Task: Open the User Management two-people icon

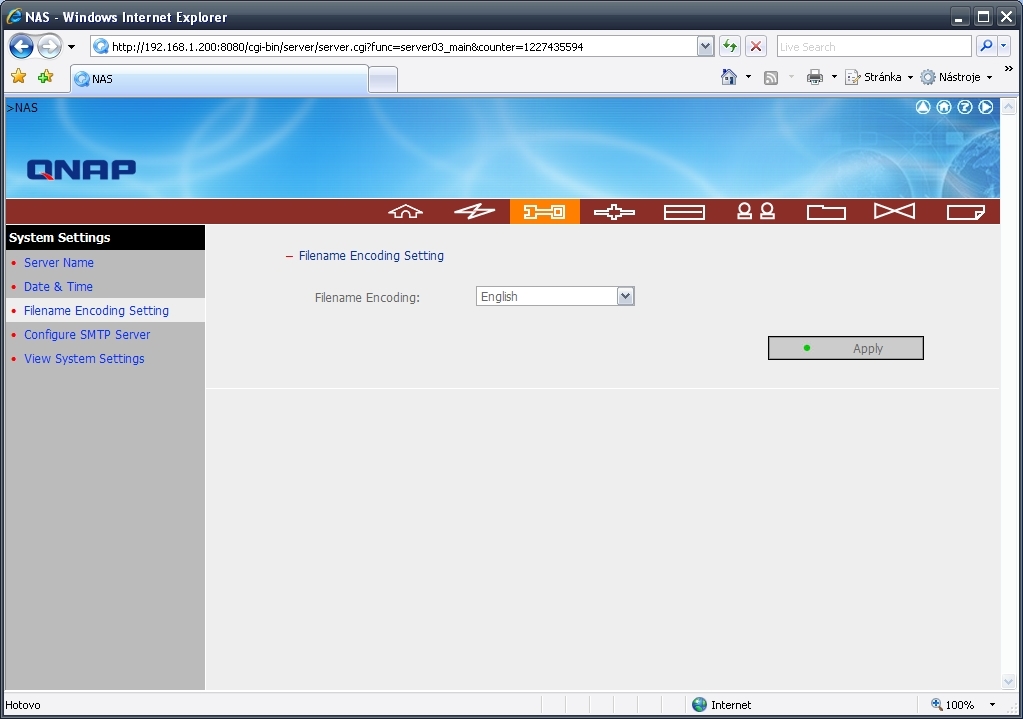Action: [756, 211]
